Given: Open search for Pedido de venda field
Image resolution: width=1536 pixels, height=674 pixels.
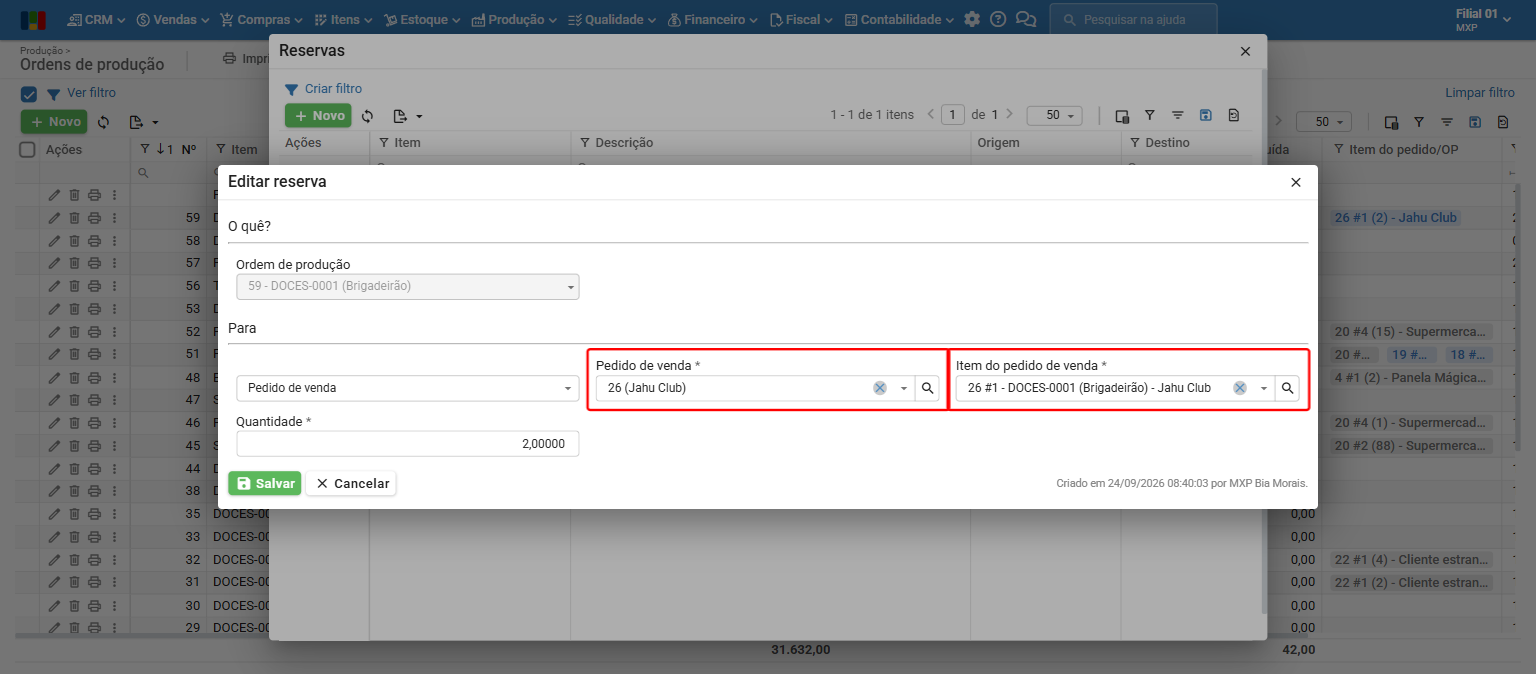Looking at the screenshot, I should [x=927, y=388].
